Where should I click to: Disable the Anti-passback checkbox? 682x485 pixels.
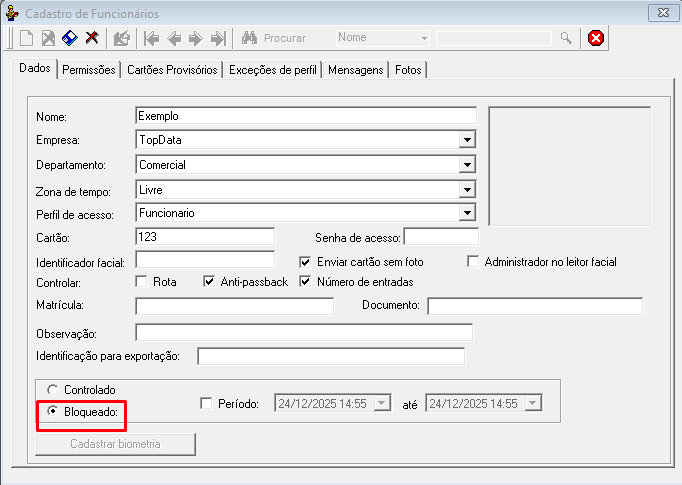click(x=209, y=282)
